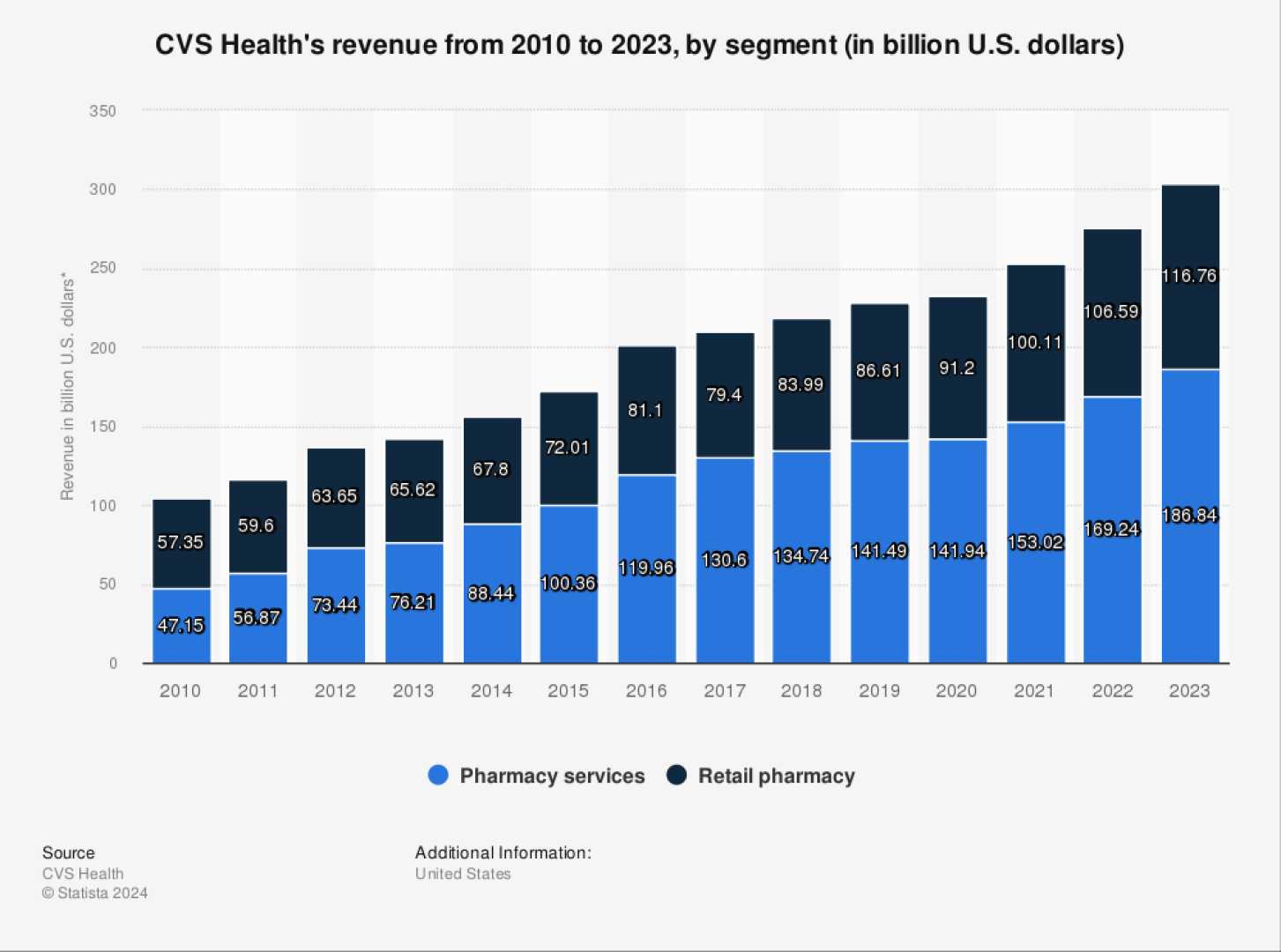The width and height of the screenshot is (1281, 952).
Task: Click the 100 y-axis tick label
Action: [102, 505]
